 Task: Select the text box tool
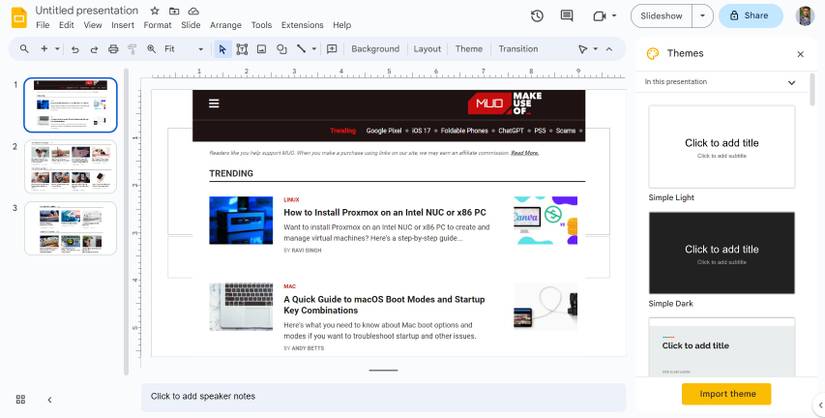point(242,49)
